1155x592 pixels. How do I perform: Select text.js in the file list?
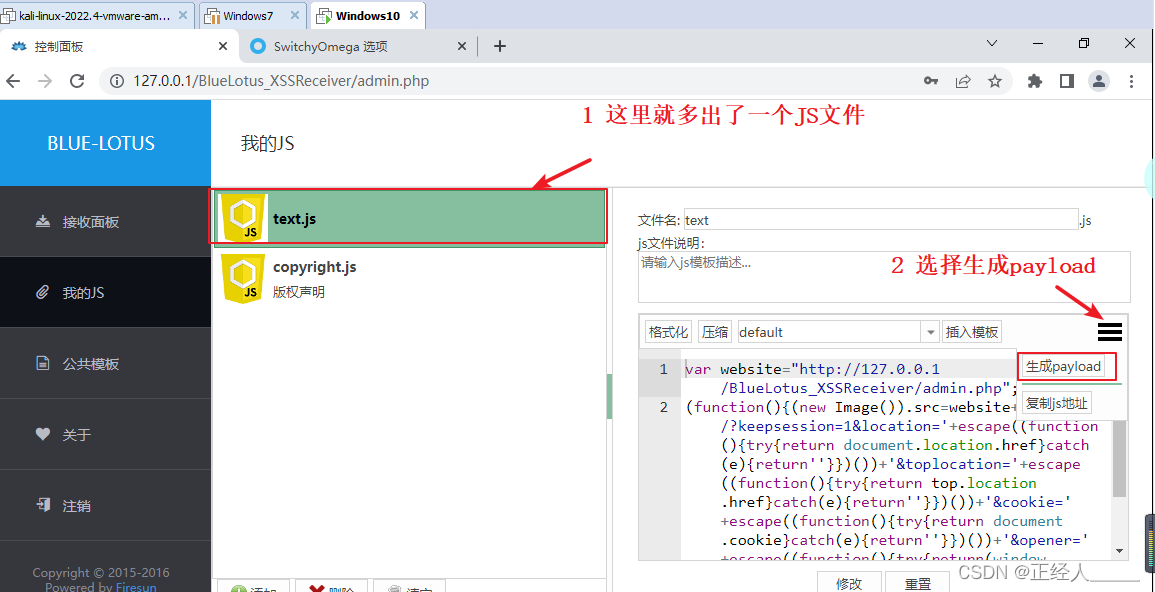(409, 218)
